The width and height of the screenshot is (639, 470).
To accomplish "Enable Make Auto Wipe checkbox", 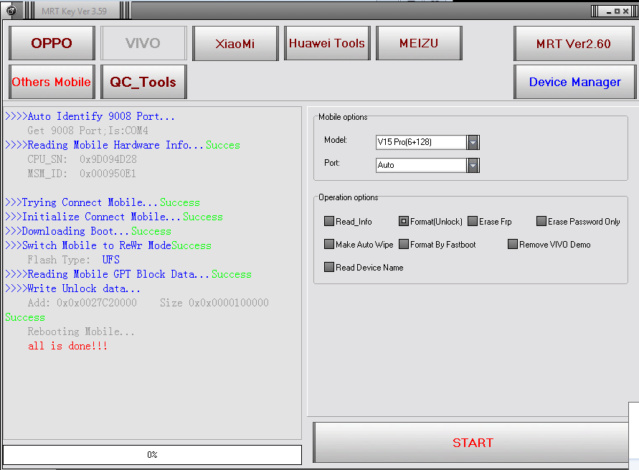I will click(328, 244).
